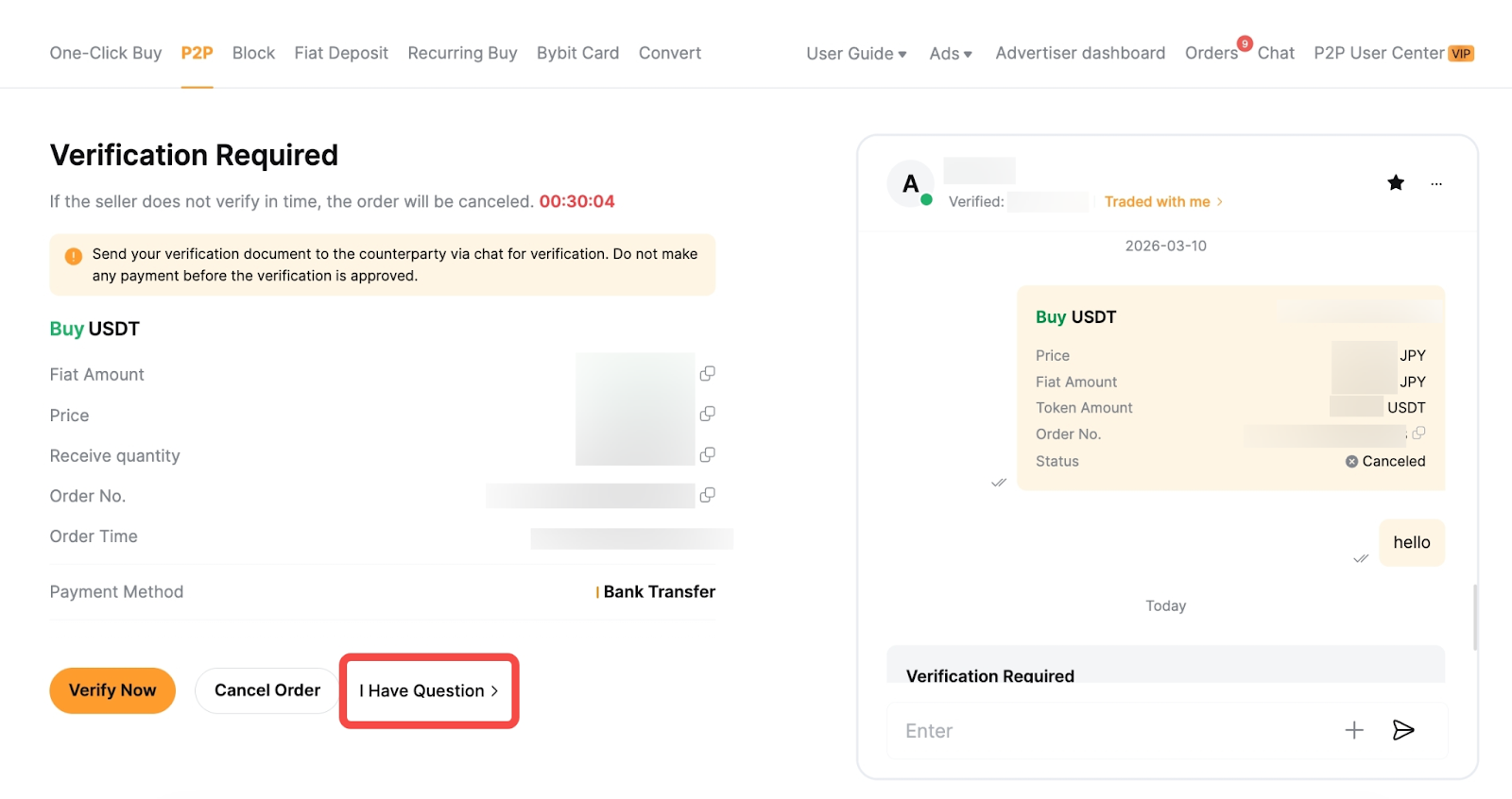Go to the Orders page

pos(1211,54)
